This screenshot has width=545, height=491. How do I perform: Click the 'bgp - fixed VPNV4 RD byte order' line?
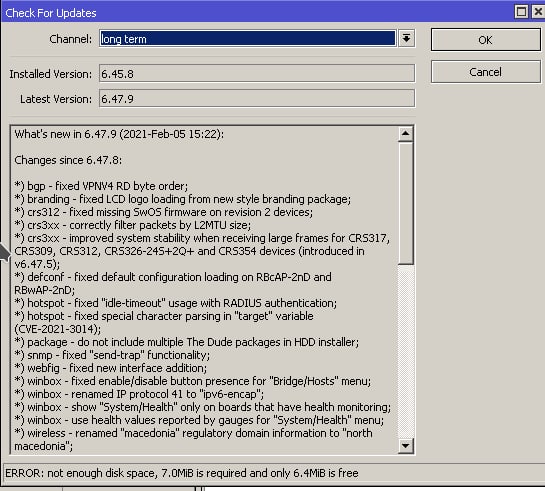click(x=101, y=186)
